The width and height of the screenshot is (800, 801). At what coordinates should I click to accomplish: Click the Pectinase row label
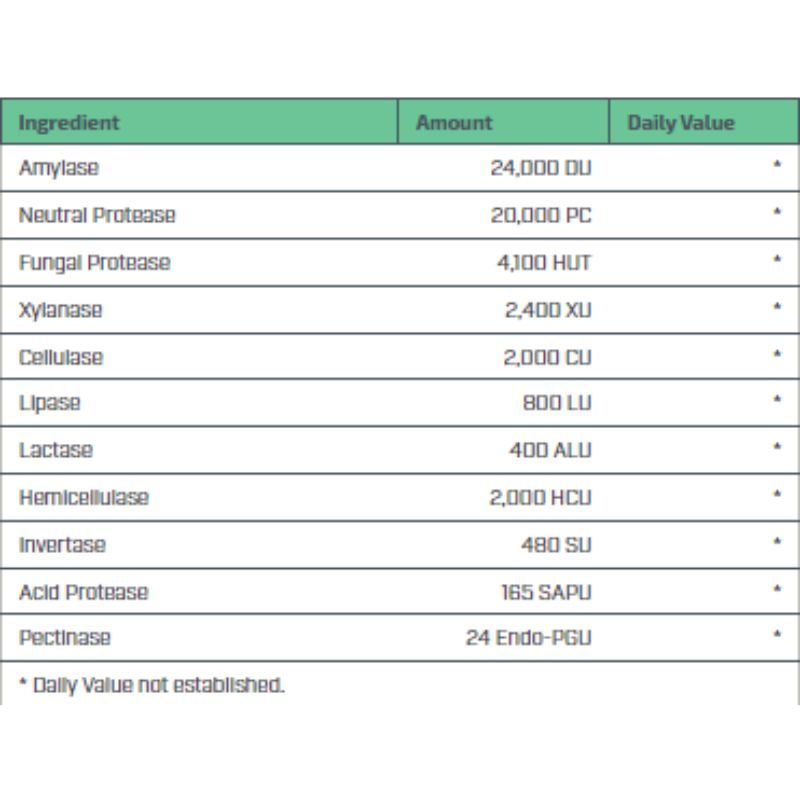click(x=64, y=638)
